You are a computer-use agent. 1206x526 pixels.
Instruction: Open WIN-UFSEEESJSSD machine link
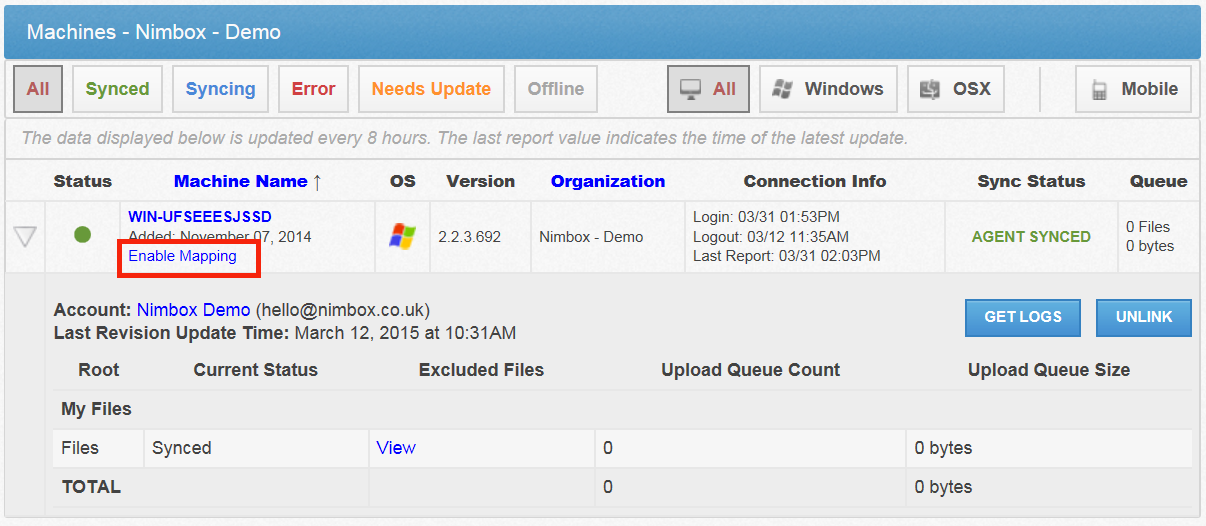pyautogui.click(x=200, y=216)
